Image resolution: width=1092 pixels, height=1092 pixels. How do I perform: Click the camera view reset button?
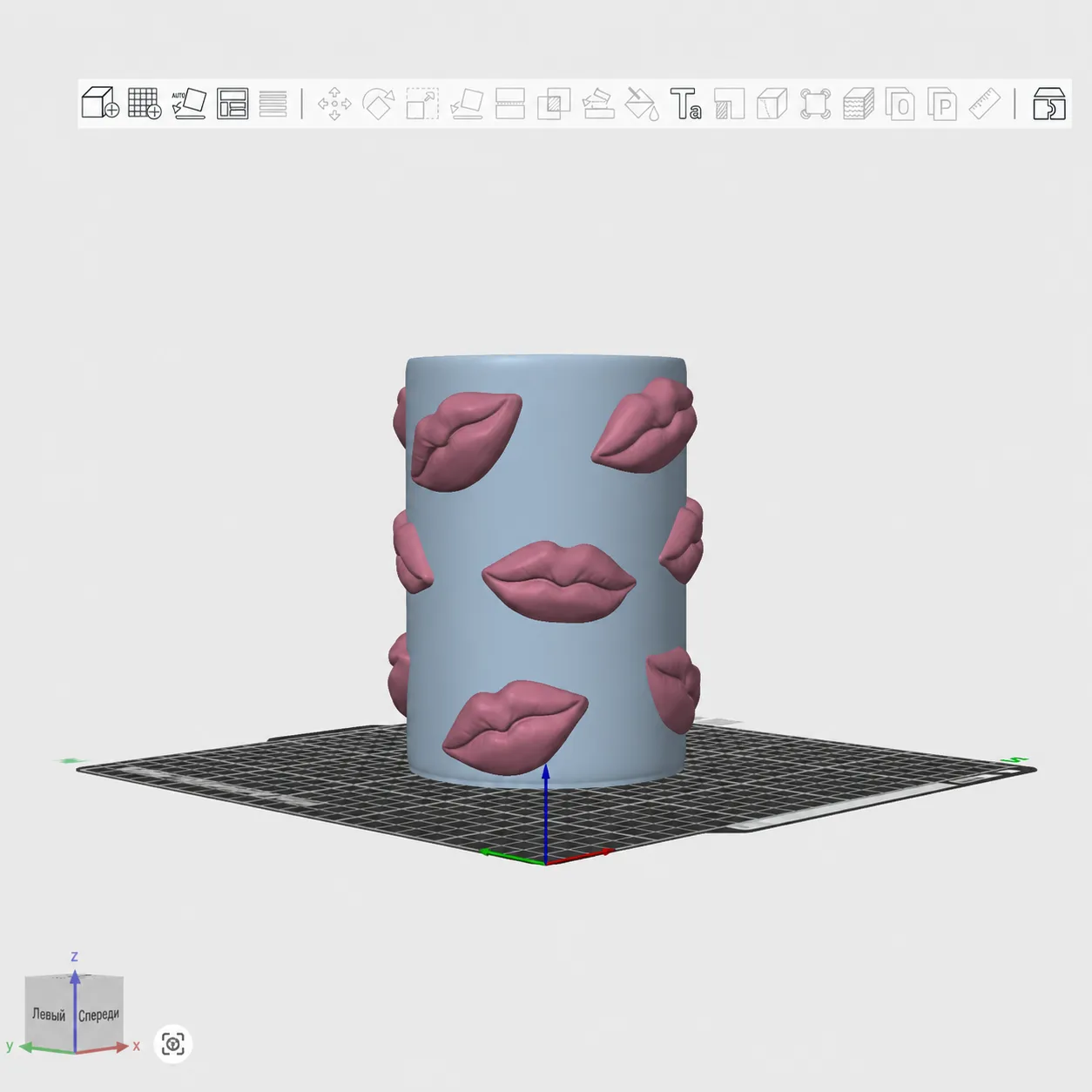click(x=173, y=1043)
